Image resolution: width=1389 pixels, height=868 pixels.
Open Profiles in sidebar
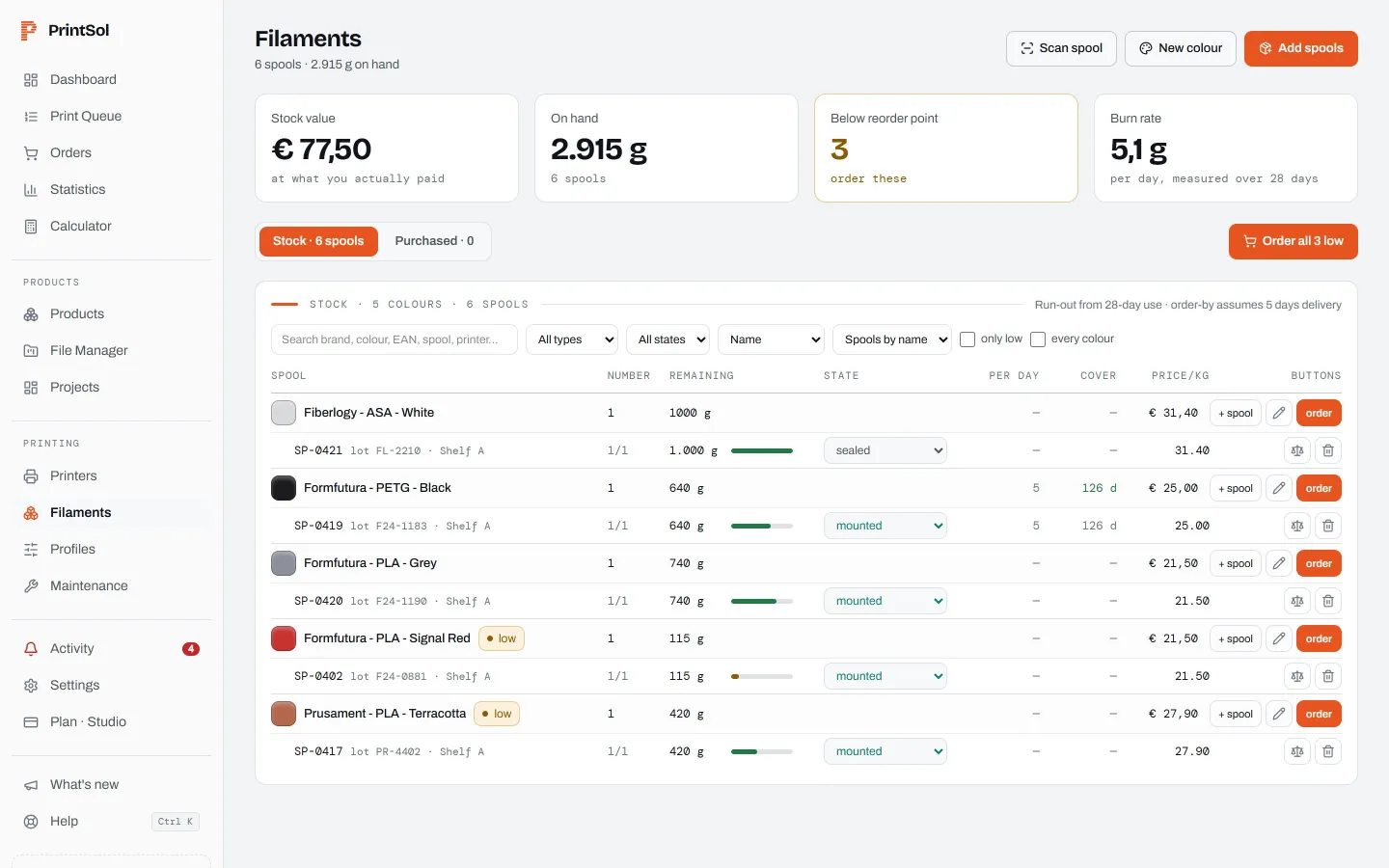tap(112, 550)
